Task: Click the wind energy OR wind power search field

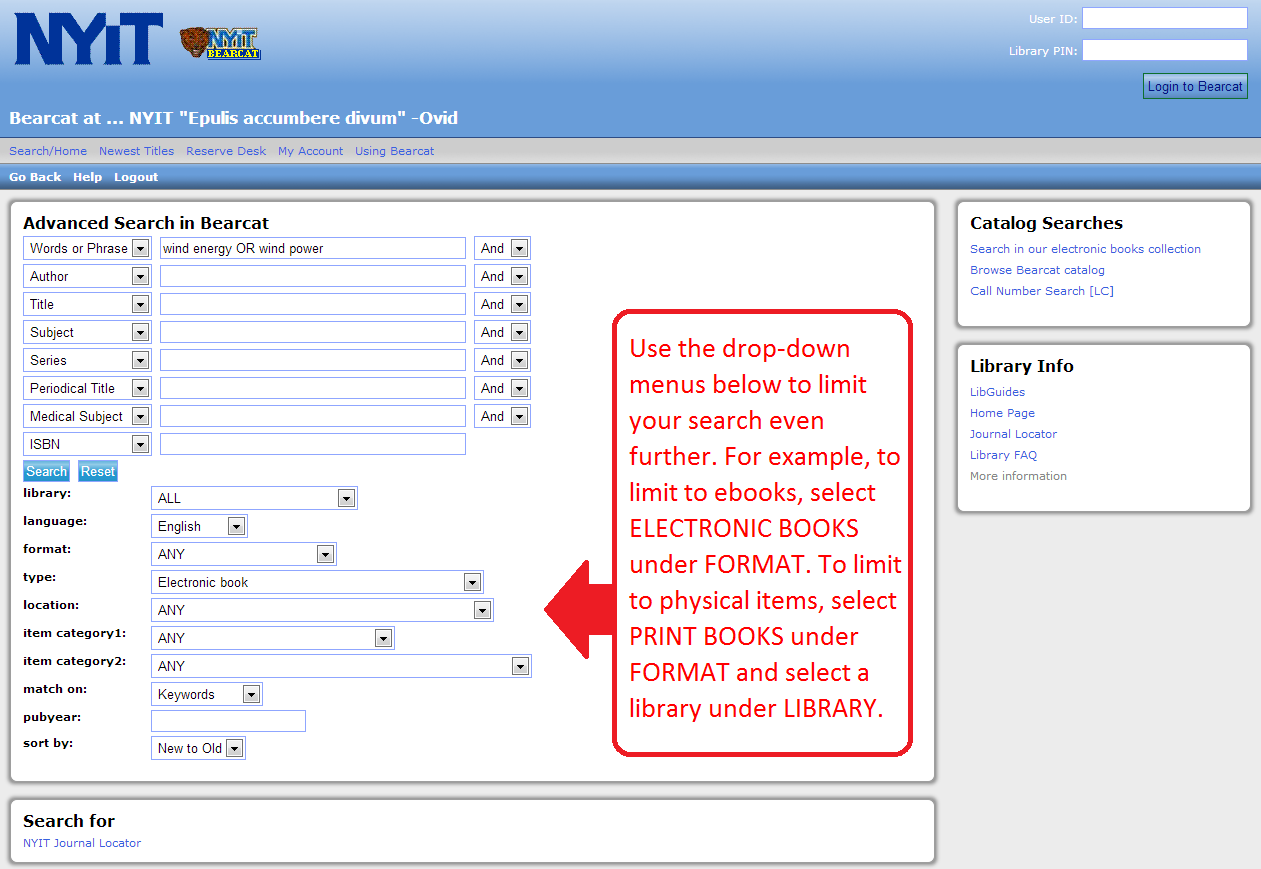Action: coord(313,248)
